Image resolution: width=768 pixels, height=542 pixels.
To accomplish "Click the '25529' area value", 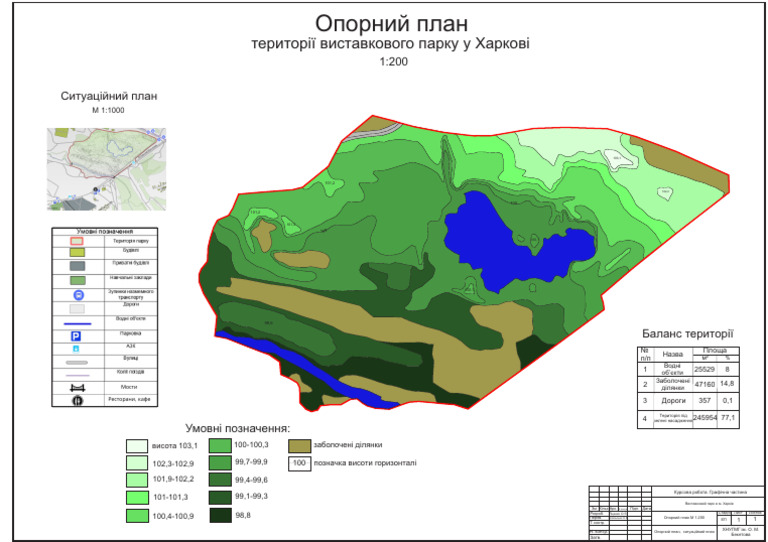I will (704, 370).
